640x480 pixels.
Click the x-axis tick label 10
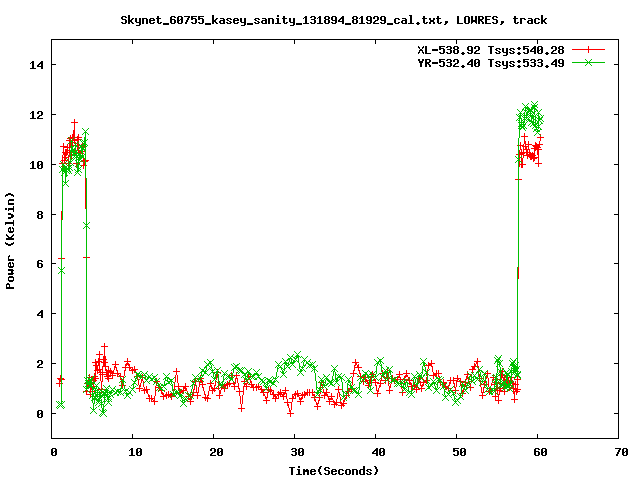pos(135,452)
